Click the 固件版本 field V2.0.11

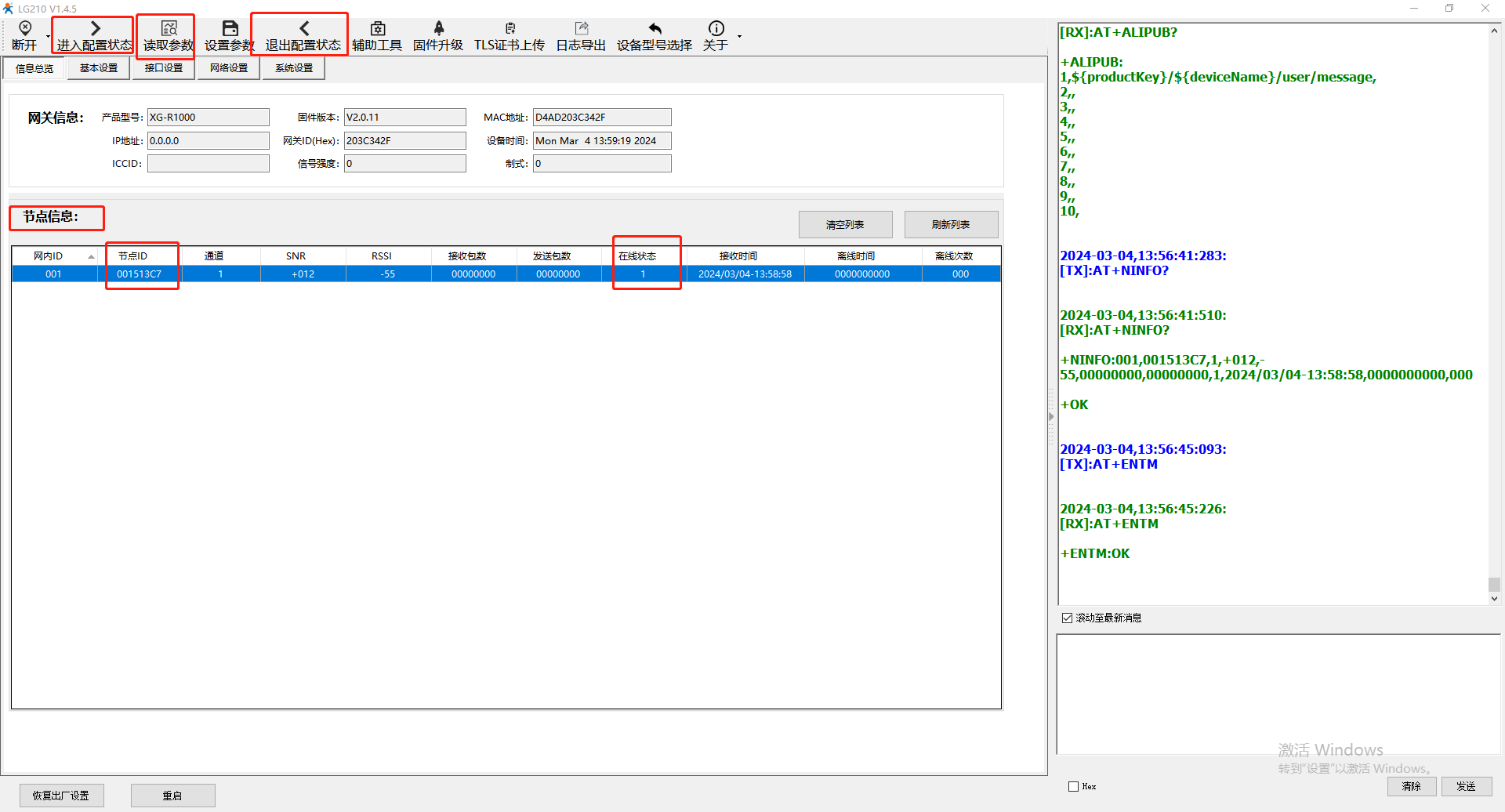[405, 117]
